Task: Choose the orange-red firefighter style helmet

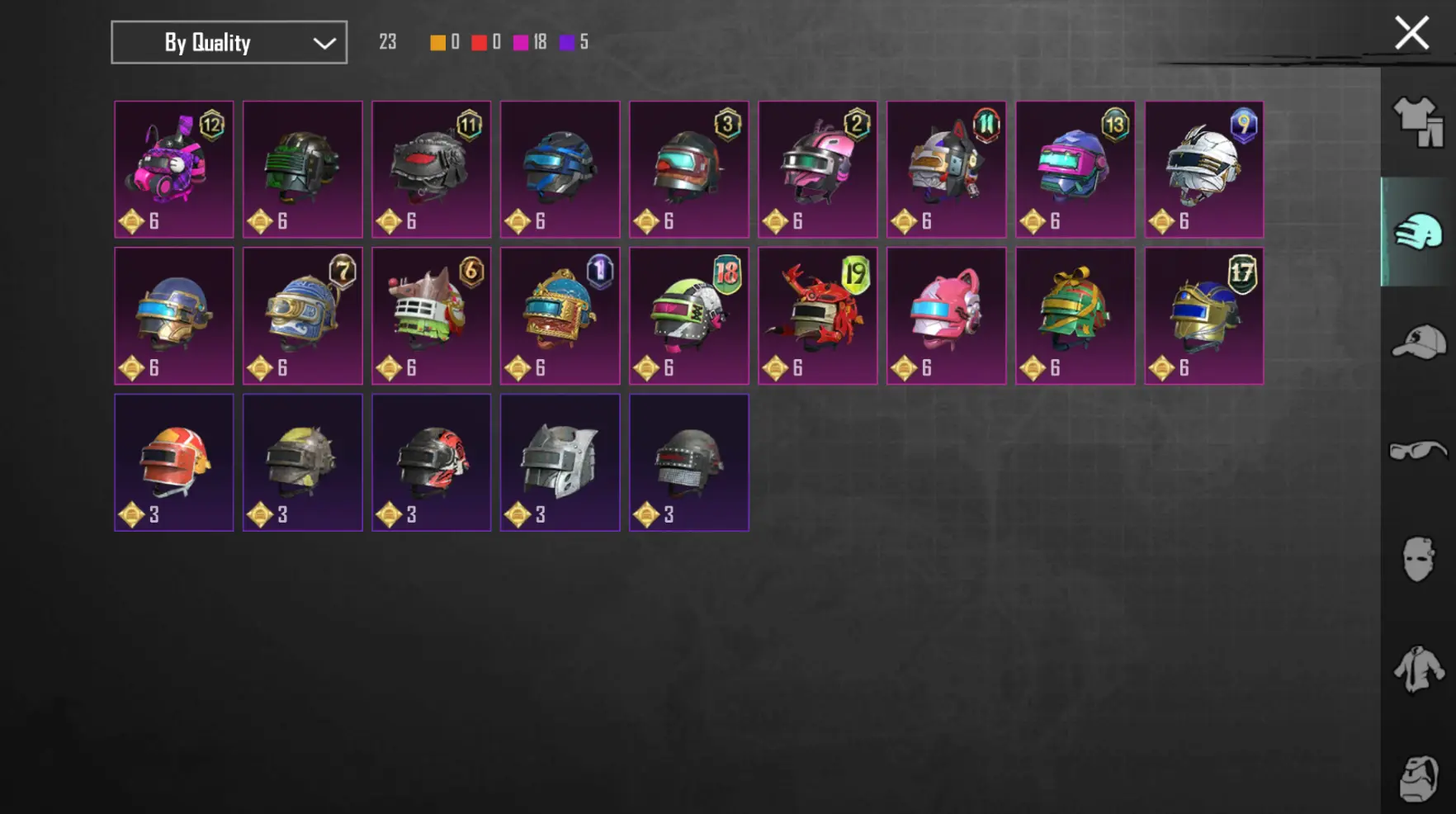Action: pos(173,462)
